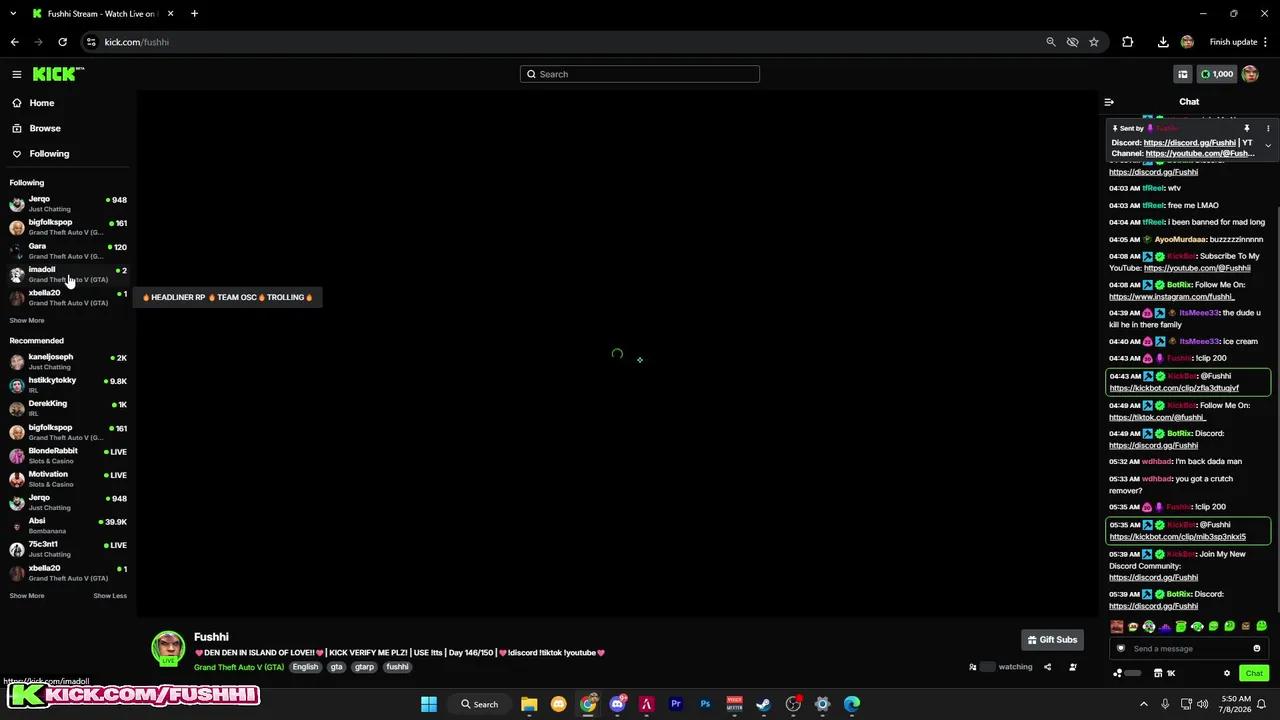Viewport: 1280px width, 720px height.
Task: Open instagram.com/fushhi_ link in chat
Action: click(x=1171, y=297)
